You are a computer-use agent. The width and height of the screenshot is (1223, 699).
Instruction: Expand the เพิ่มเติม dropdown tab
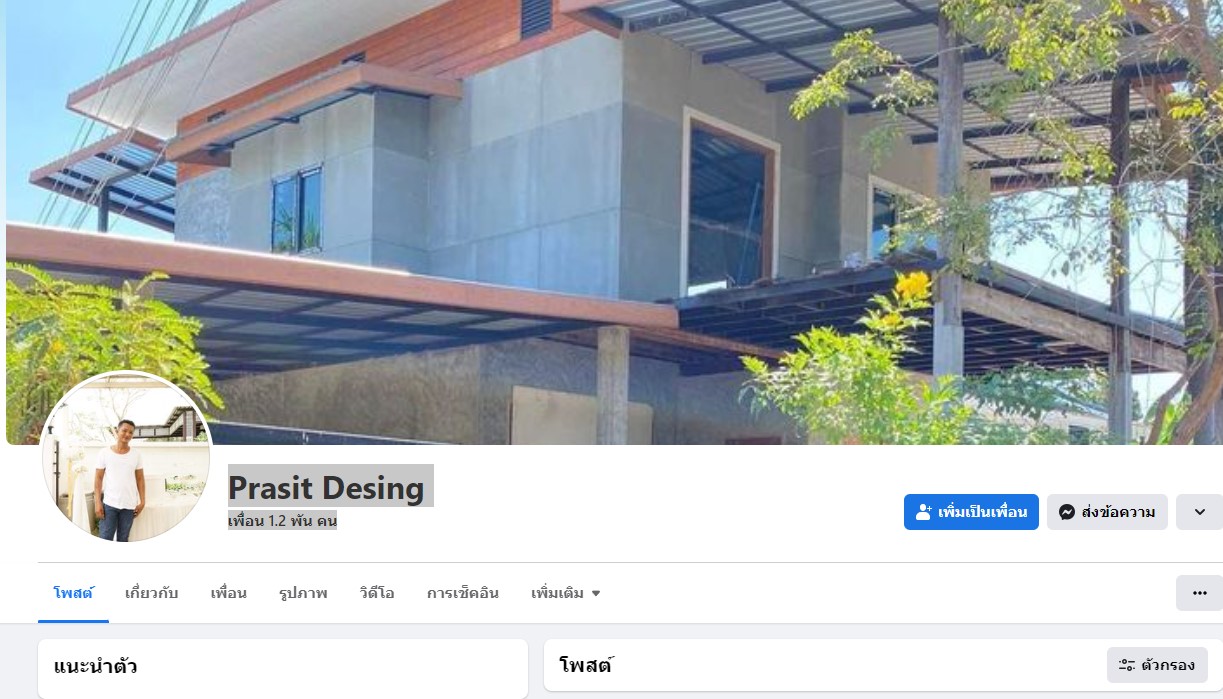click(x=566, y=593)
